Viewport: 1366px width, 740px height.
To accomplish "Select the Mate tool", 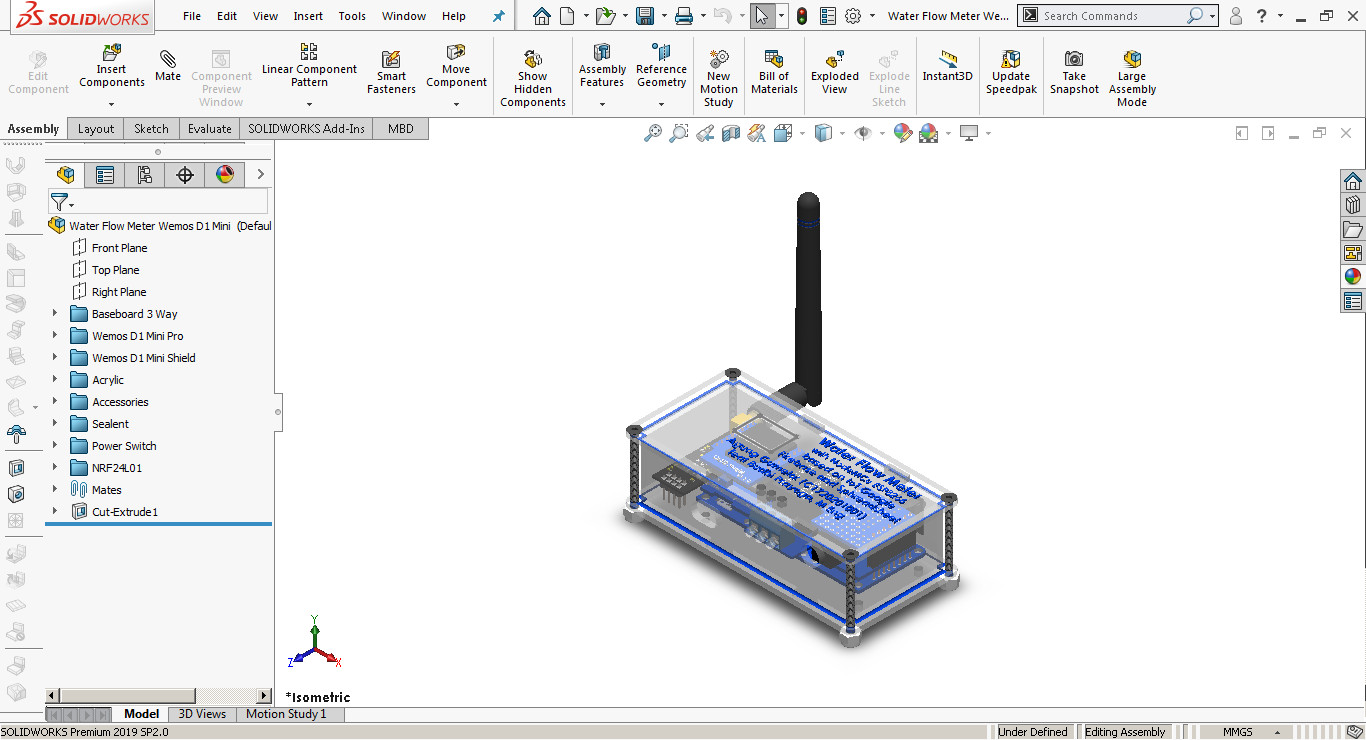I will click(168, 64).
